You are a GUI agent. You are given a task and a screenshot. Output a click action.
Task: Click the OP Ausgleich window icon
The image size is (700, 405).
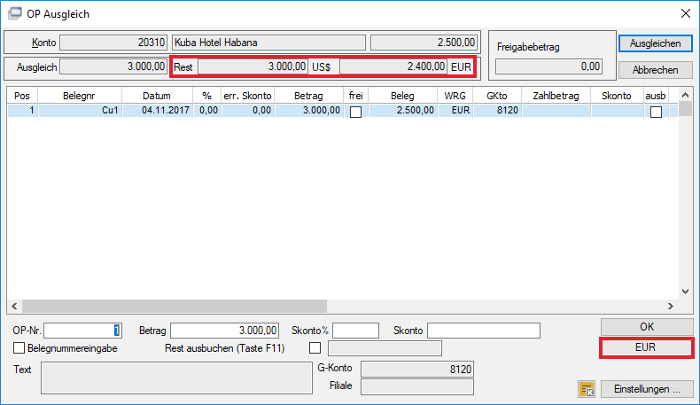(x=14, y=13)
